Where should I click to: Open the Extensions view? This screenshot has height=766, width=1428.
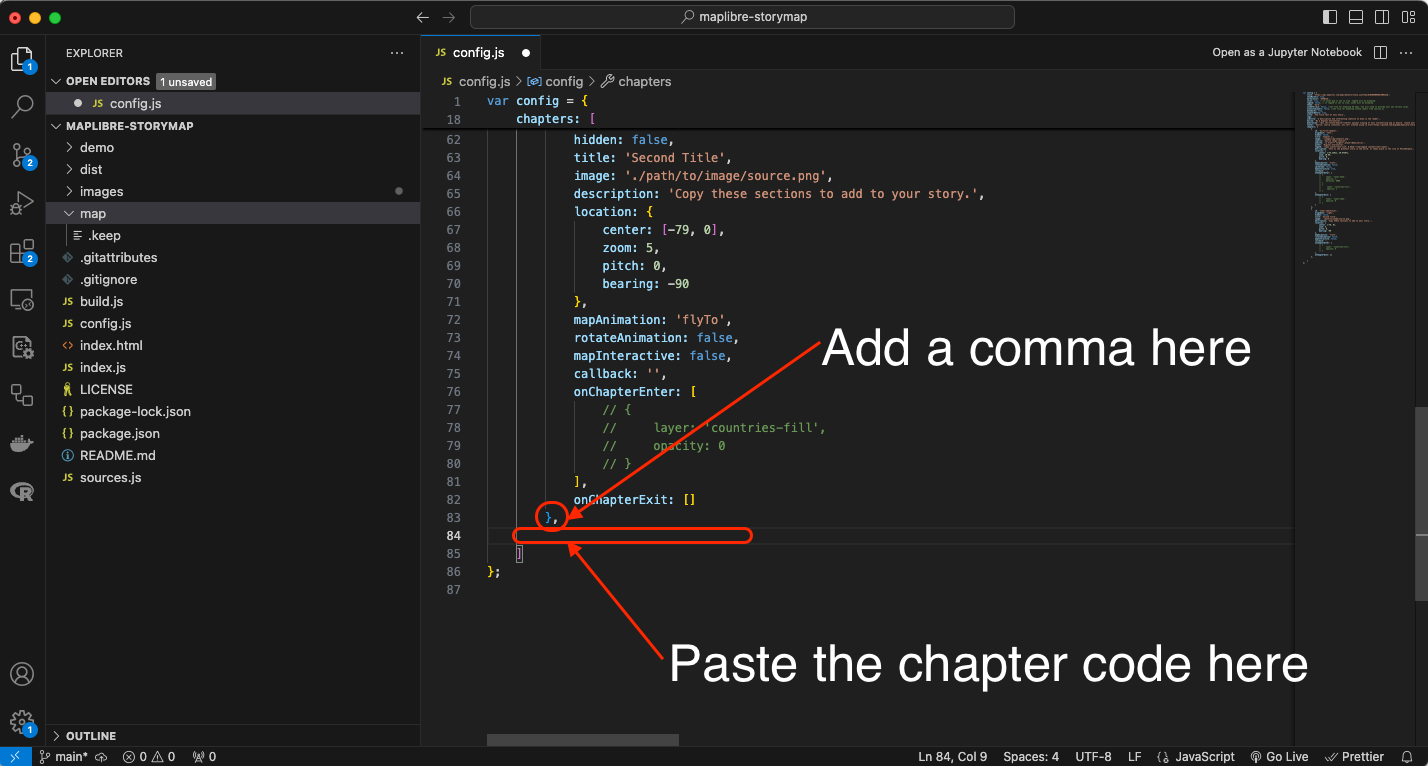point(22,252)
